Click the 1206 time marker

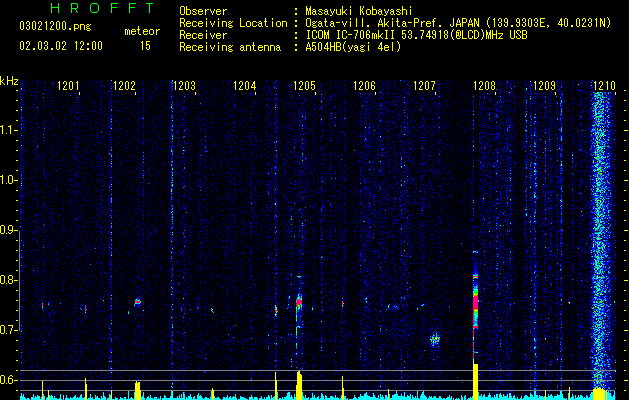364,86
